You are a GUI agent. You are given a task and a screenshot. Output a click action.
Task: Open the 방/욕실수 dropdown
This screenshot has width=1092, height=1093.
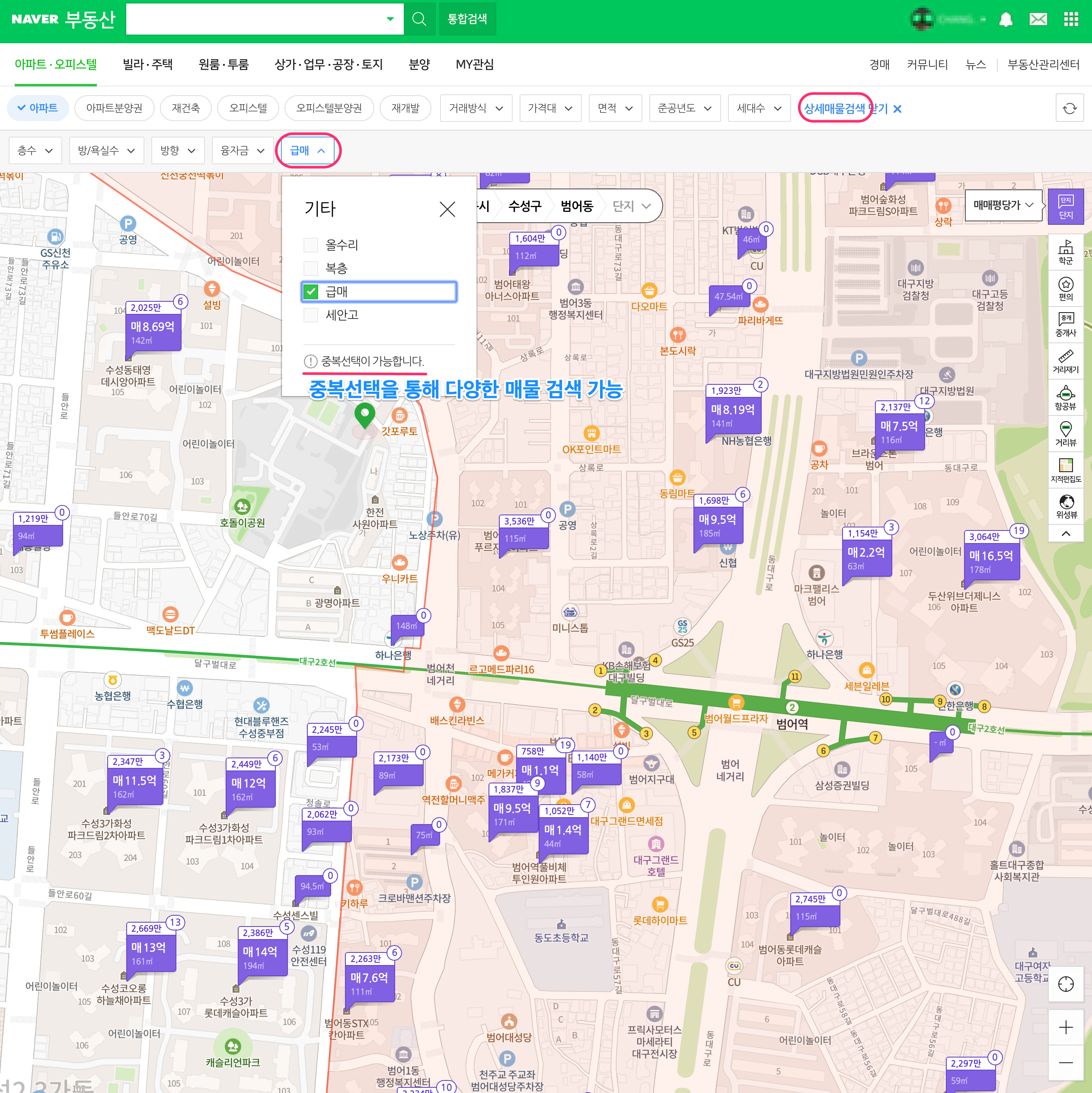click(x=106, y=150)
